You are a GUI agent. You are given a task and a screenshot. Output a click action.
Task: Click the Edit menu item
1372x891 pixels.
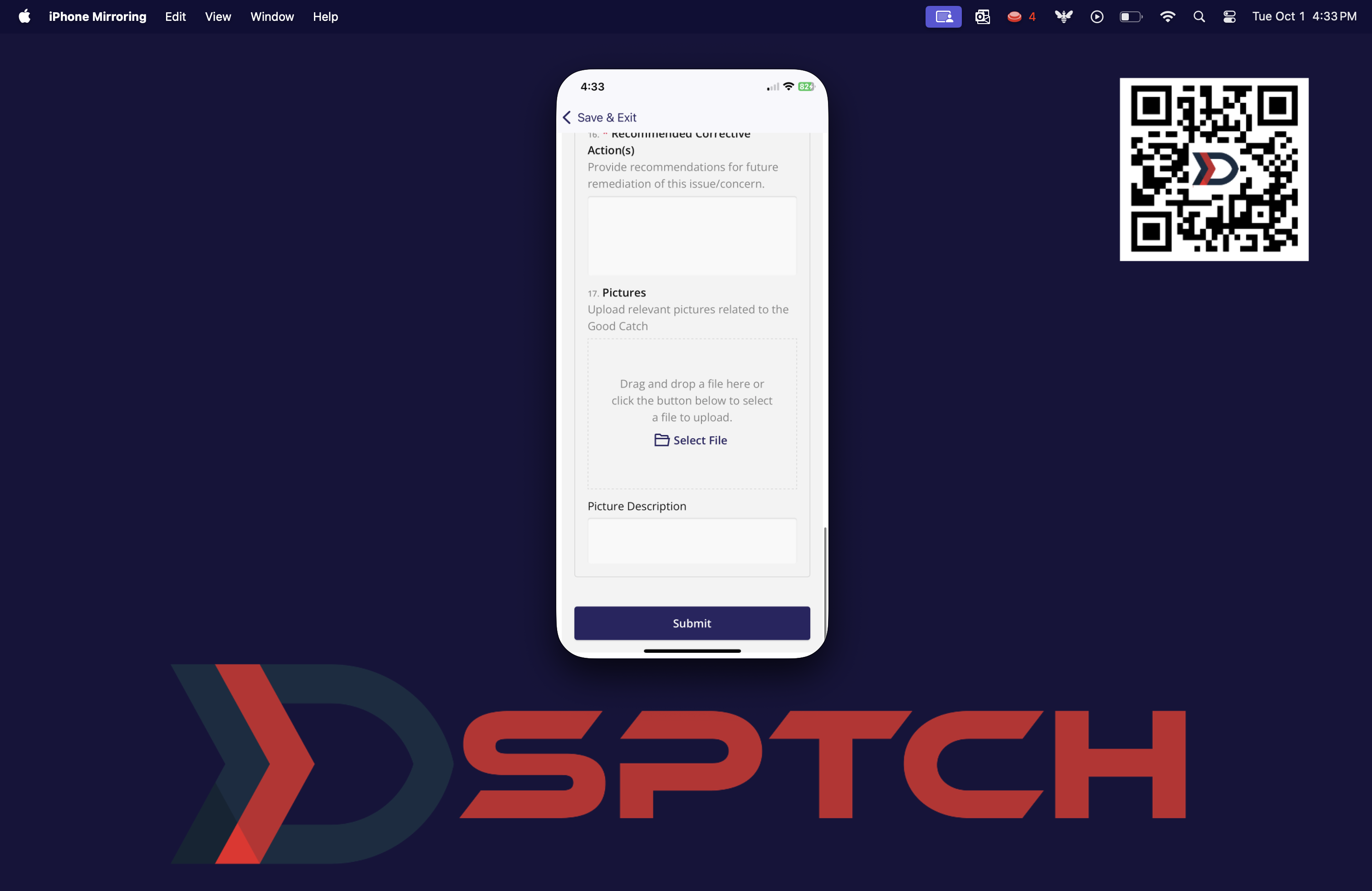click(174, 16)
